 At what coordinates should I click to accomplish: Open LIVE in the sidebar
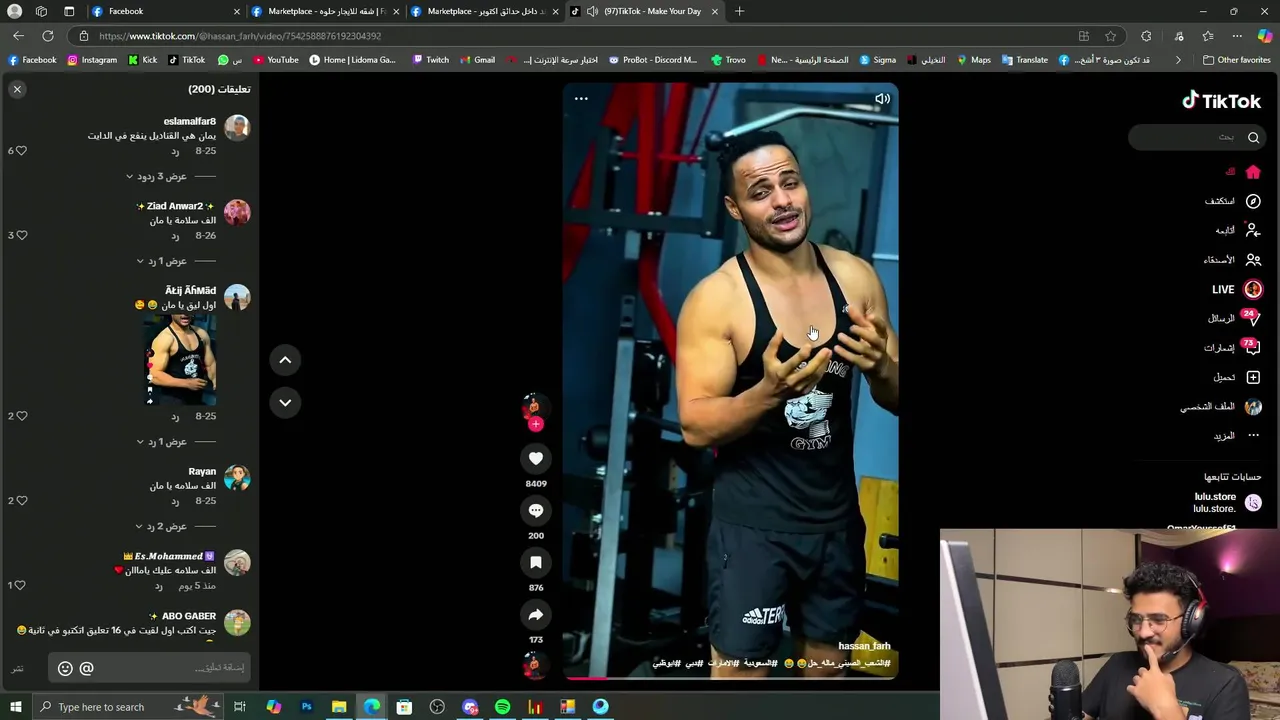(x=1237, y=289)
